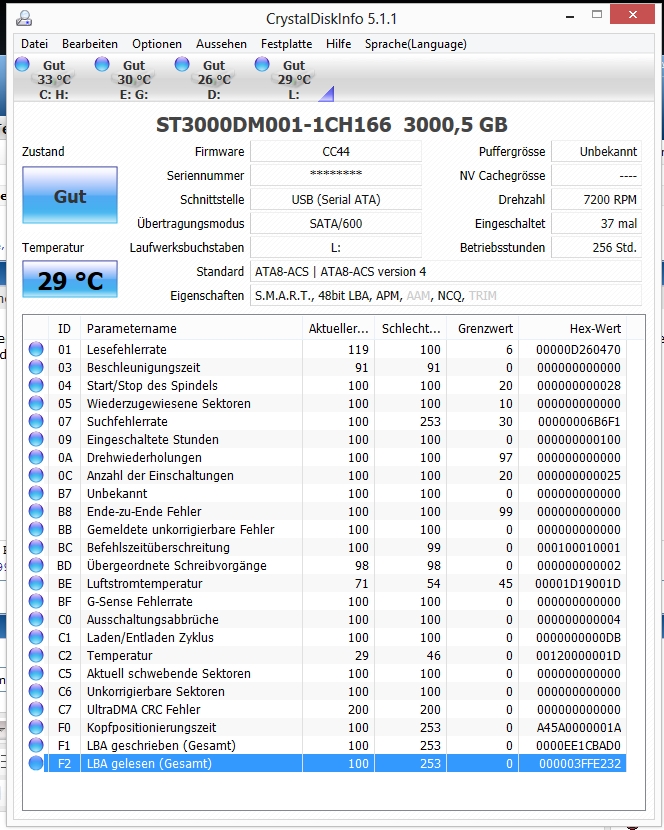Click status orb for UltraDMA CRC Fehler
This screenshot has height=830, width=664.
click(36, 709)
